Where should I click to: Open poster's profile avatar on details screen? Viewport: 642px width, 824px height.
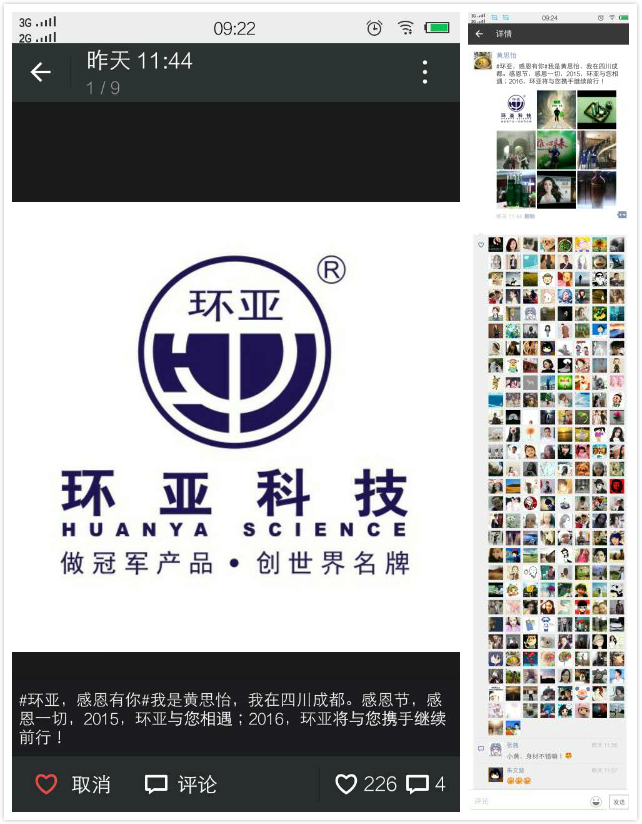(483, 60)
